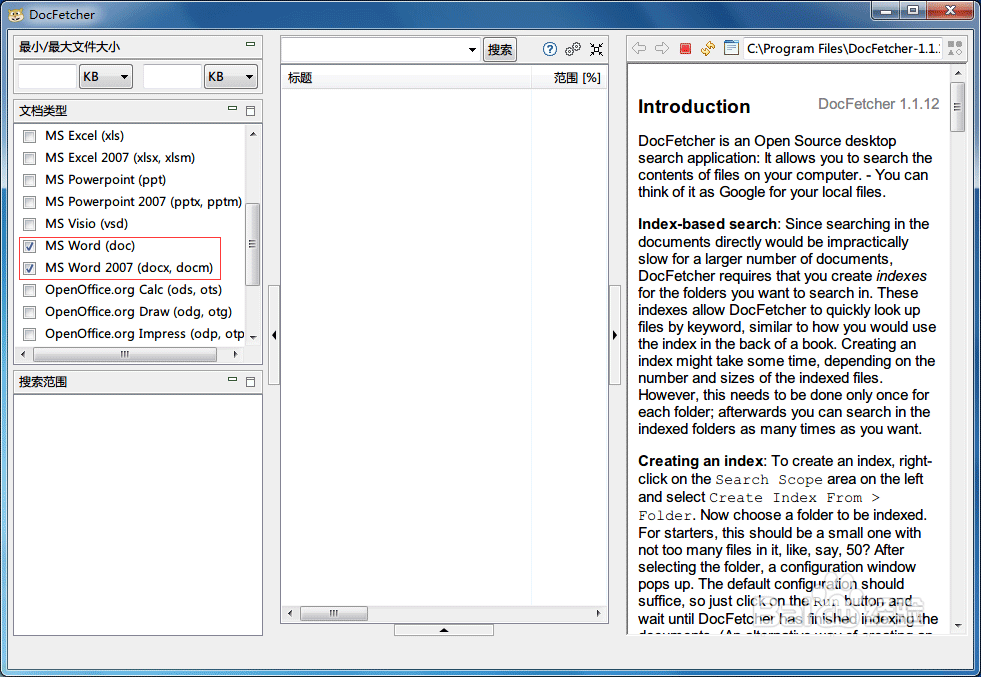Toggle MS Excel 2007 (xlsx, xlsm) checkbox
This screenshot has height=677, width=981.
pos(29,158)
